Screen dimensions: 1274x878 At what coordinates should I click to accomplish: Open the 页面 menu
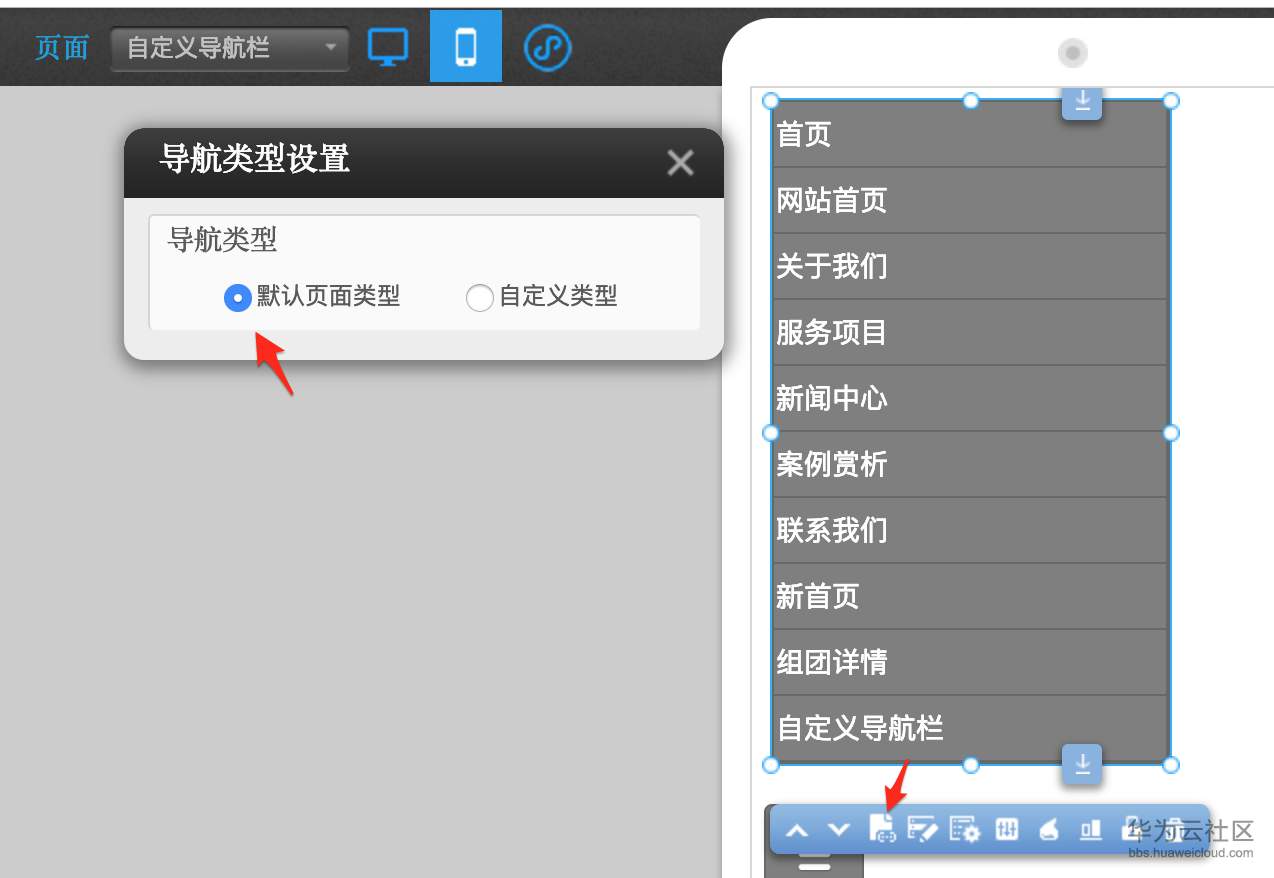[x=61, y=47]
